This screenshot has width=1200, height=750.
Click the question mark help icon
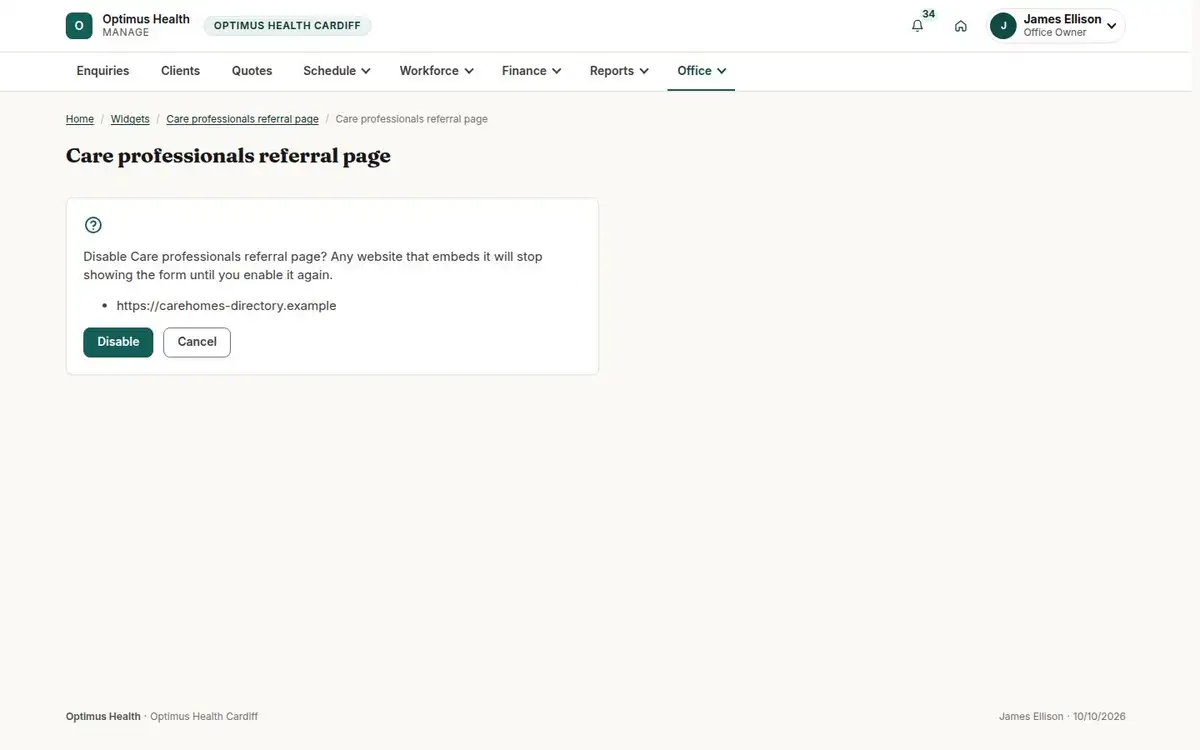pyautogui.click(x=93, y=225)
